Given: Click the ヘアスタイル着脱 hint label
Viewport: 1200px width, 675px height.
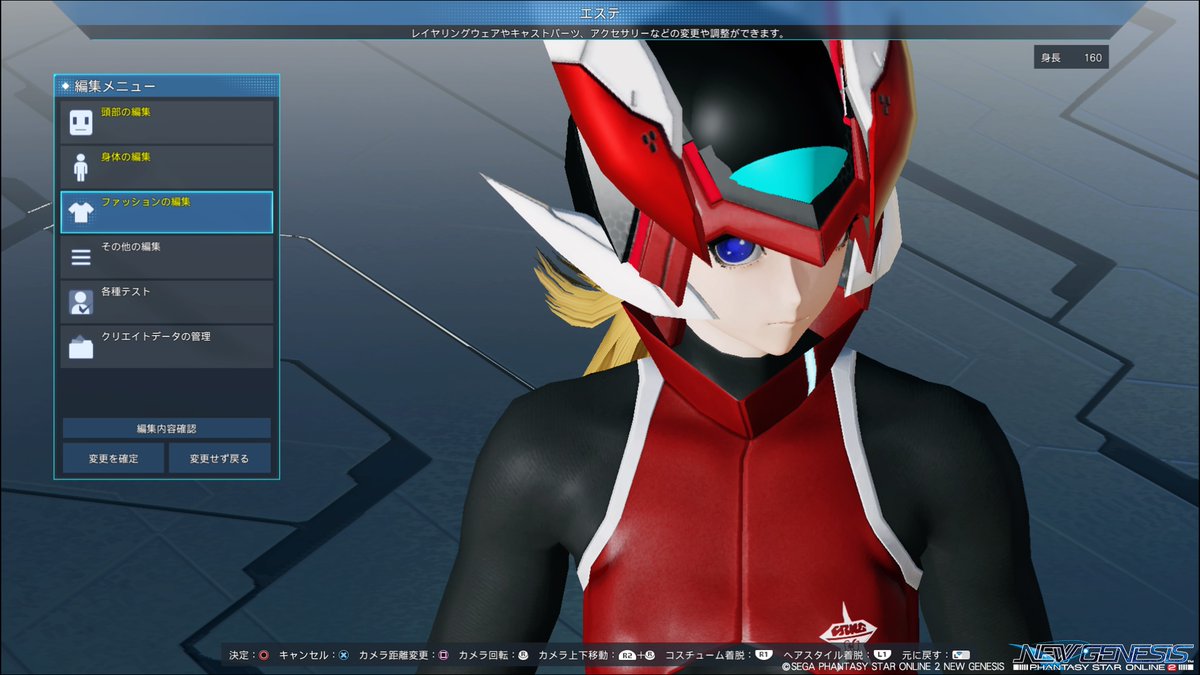Looking at the screenshot, I should click(x=824, y=656).
